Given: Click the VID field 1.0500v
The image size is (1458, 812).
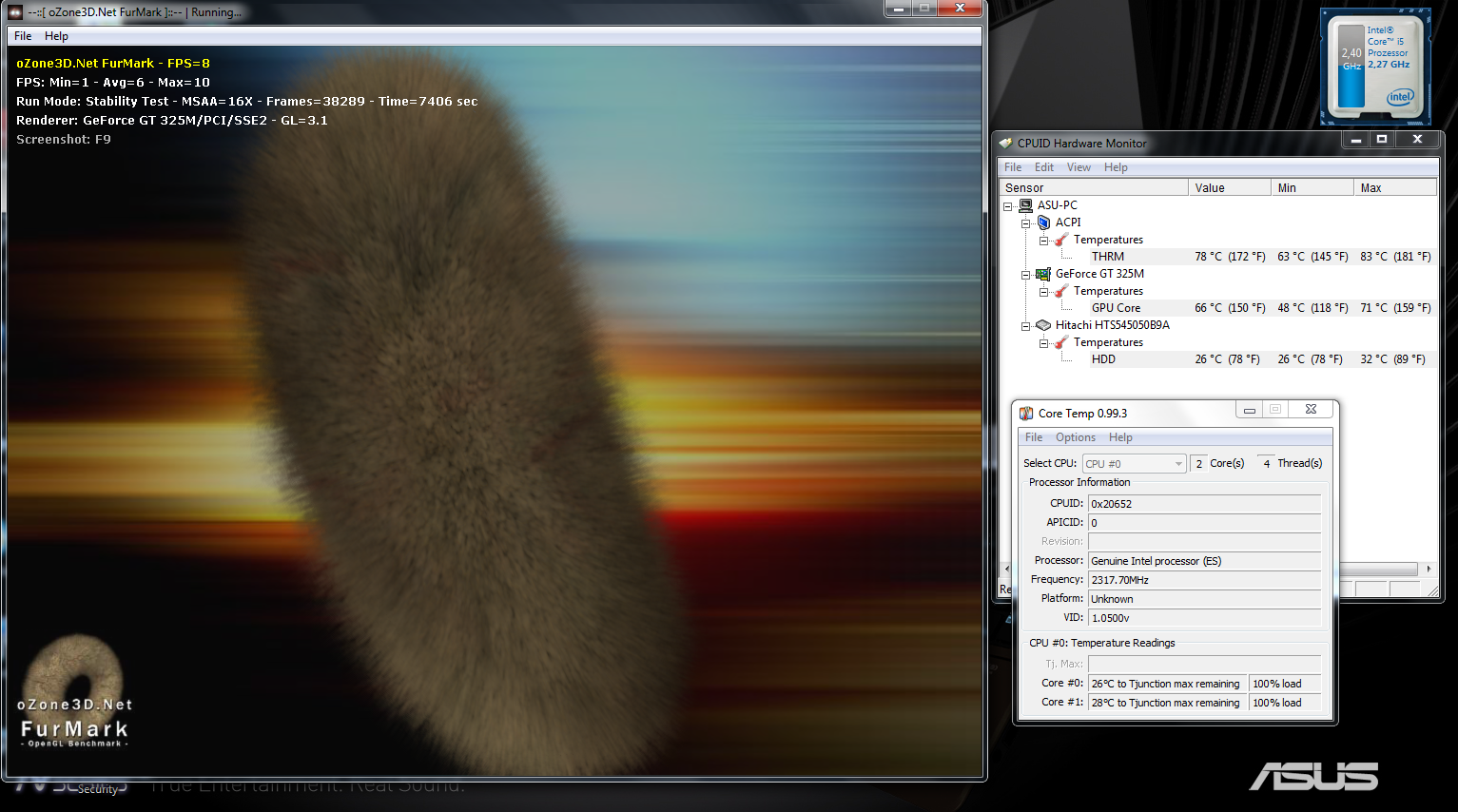Looking at the screenshot, I should (1205, 618).
